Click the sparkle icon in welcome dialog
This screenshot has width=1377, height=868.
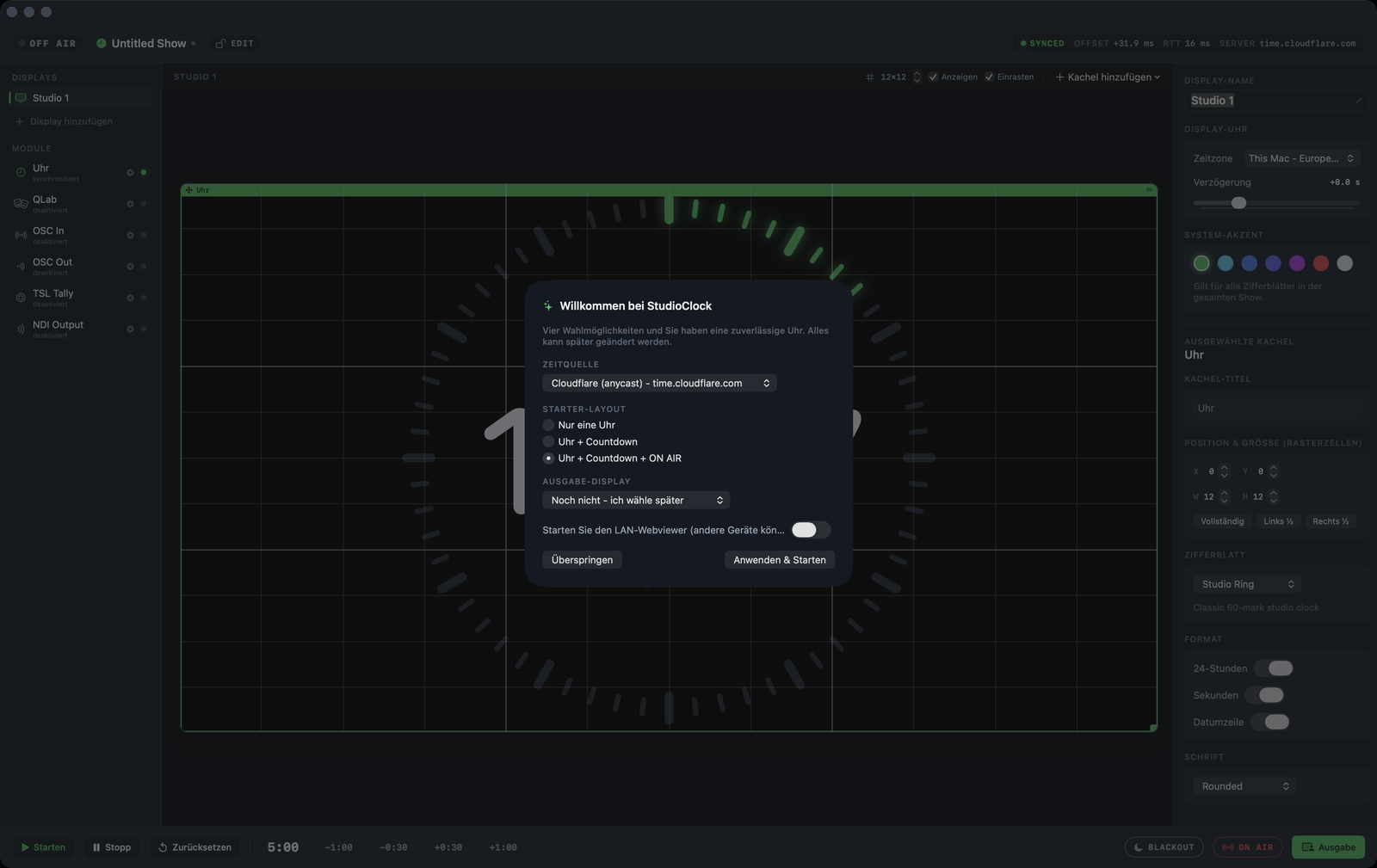point(548,306)
